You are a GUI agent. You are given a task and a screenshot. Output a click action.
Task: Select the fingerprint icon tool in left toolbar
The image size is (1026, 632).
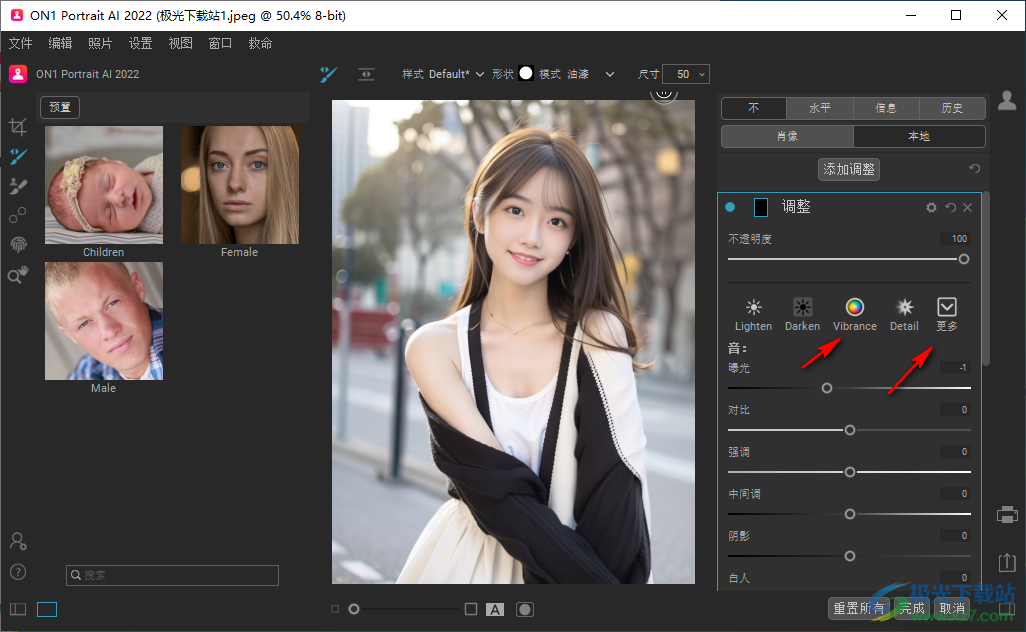point(18,244)
